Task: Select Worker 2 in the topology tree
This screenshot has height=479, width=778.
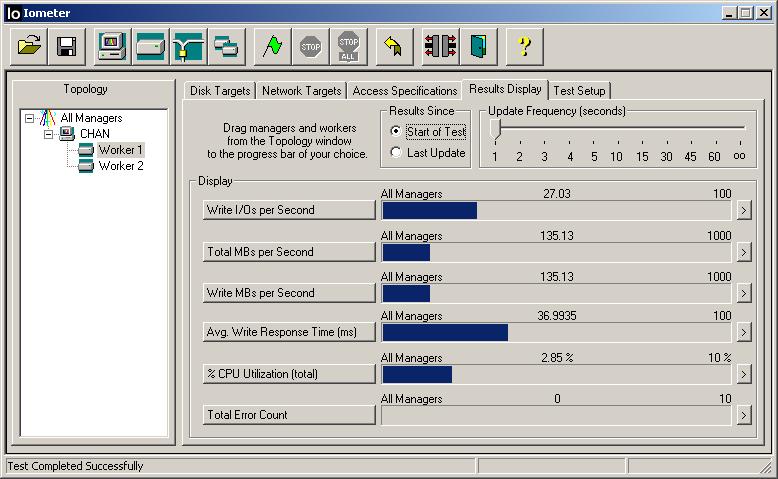Action: [121, 166]
